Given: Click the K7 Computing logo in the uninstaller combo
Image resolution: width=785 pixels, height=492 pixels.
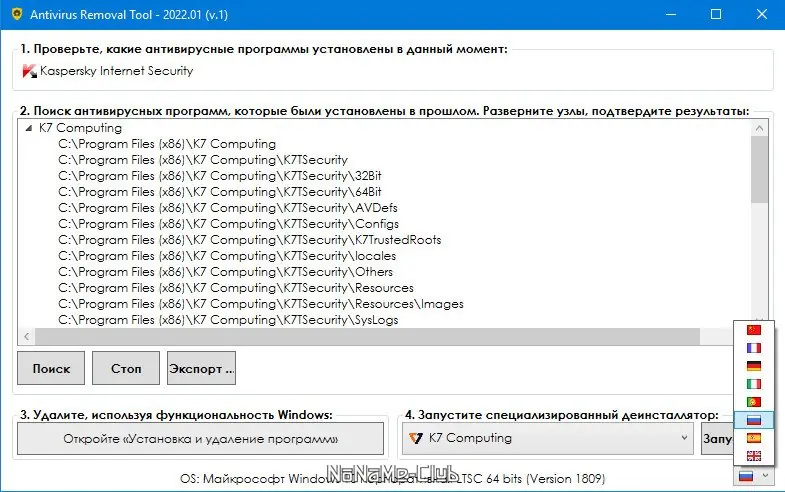Looking at the screenshot, I should pyautogui.click(x=416, y=438).
